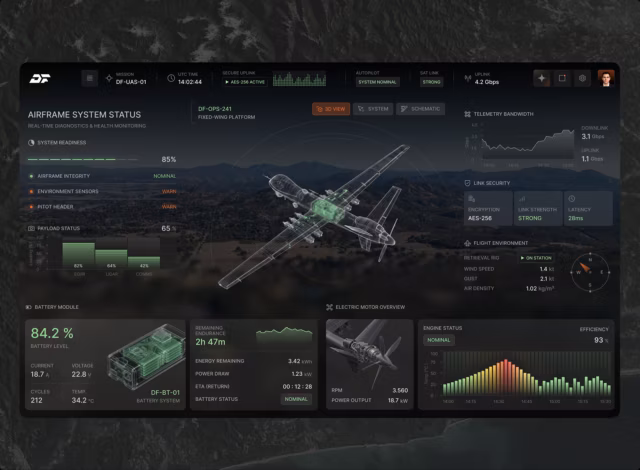640x470 pixels.
Task: Click the DF-UAS-01 mission label
Action: pos(131,82)
